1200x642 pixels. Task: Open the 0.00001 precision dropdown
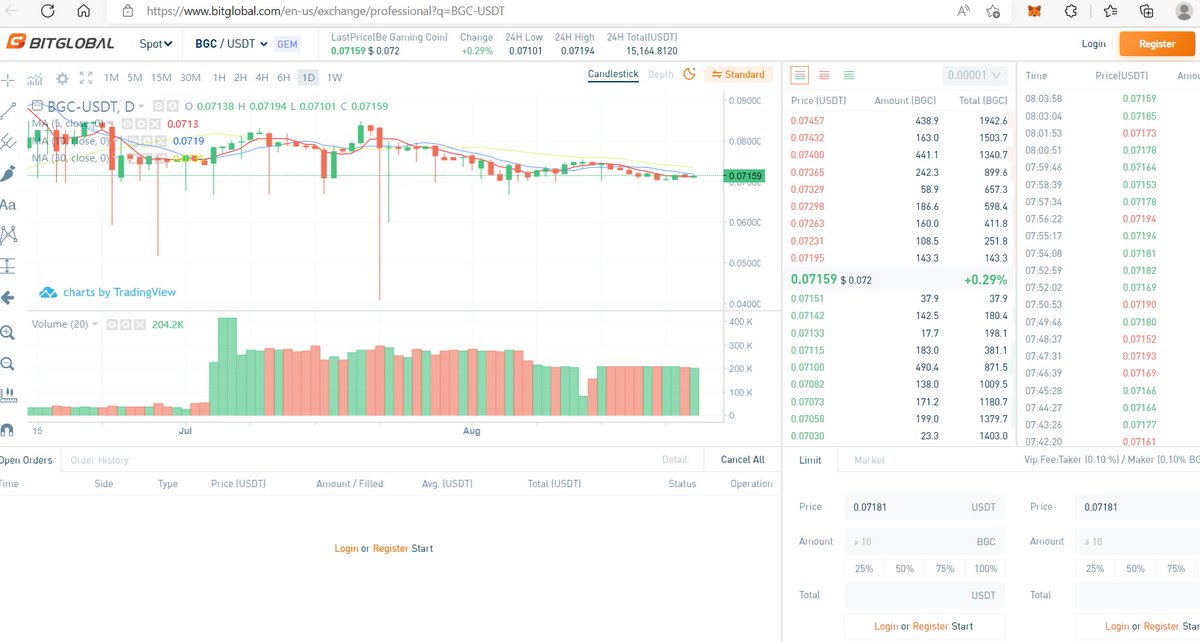(973, 75)
